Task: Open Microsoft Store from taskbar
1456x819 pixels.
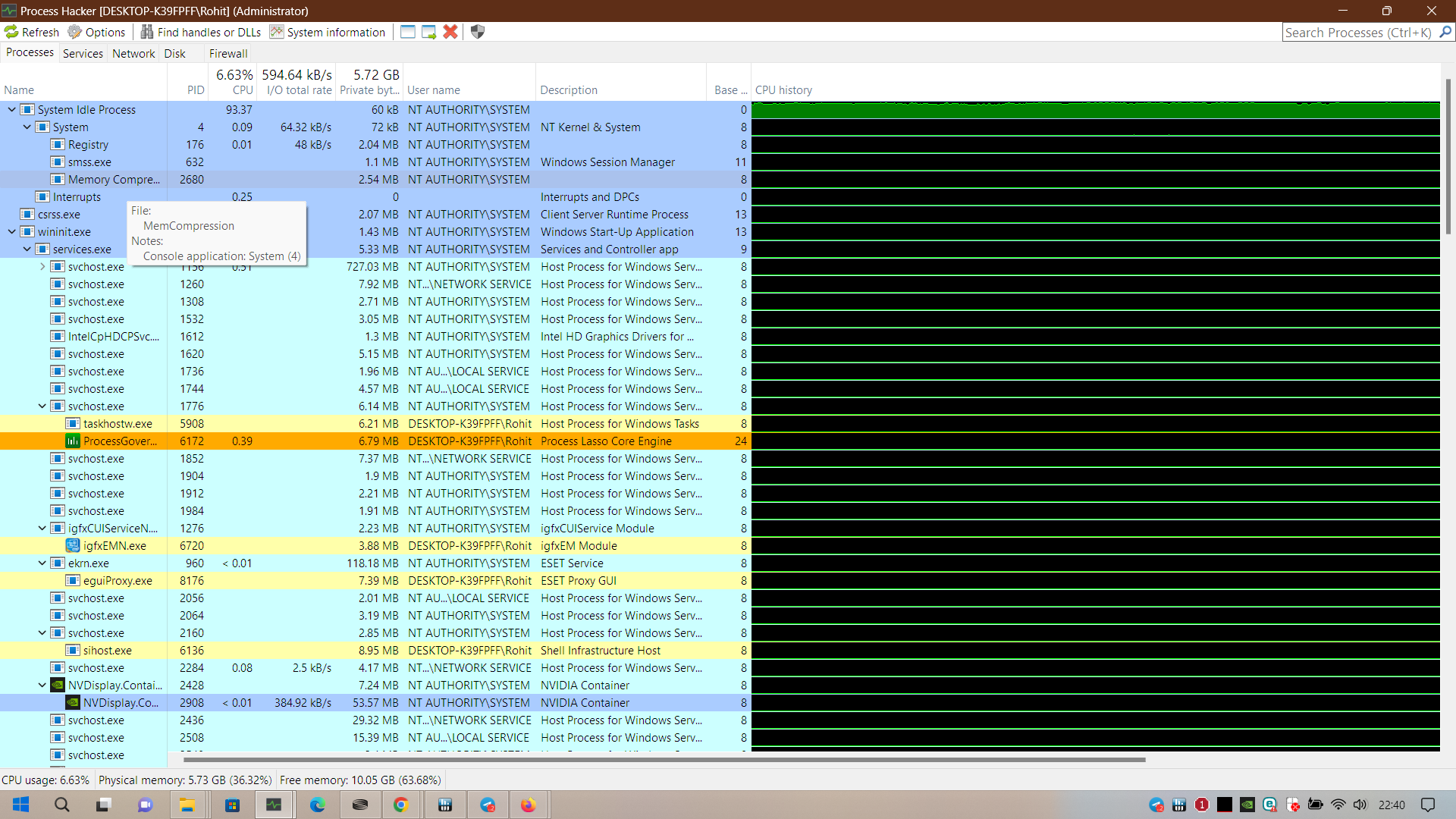Action: 232,805
